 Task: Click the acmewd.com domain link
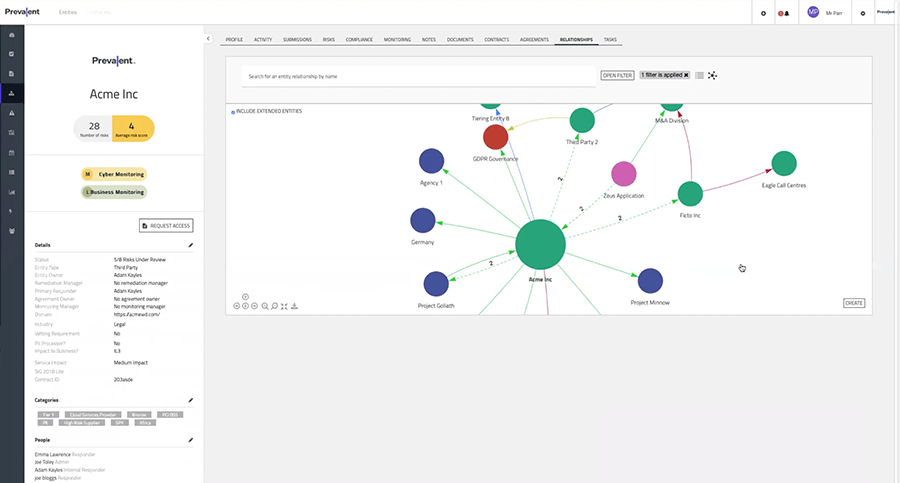pyautogui.click(x=137, y=315)
